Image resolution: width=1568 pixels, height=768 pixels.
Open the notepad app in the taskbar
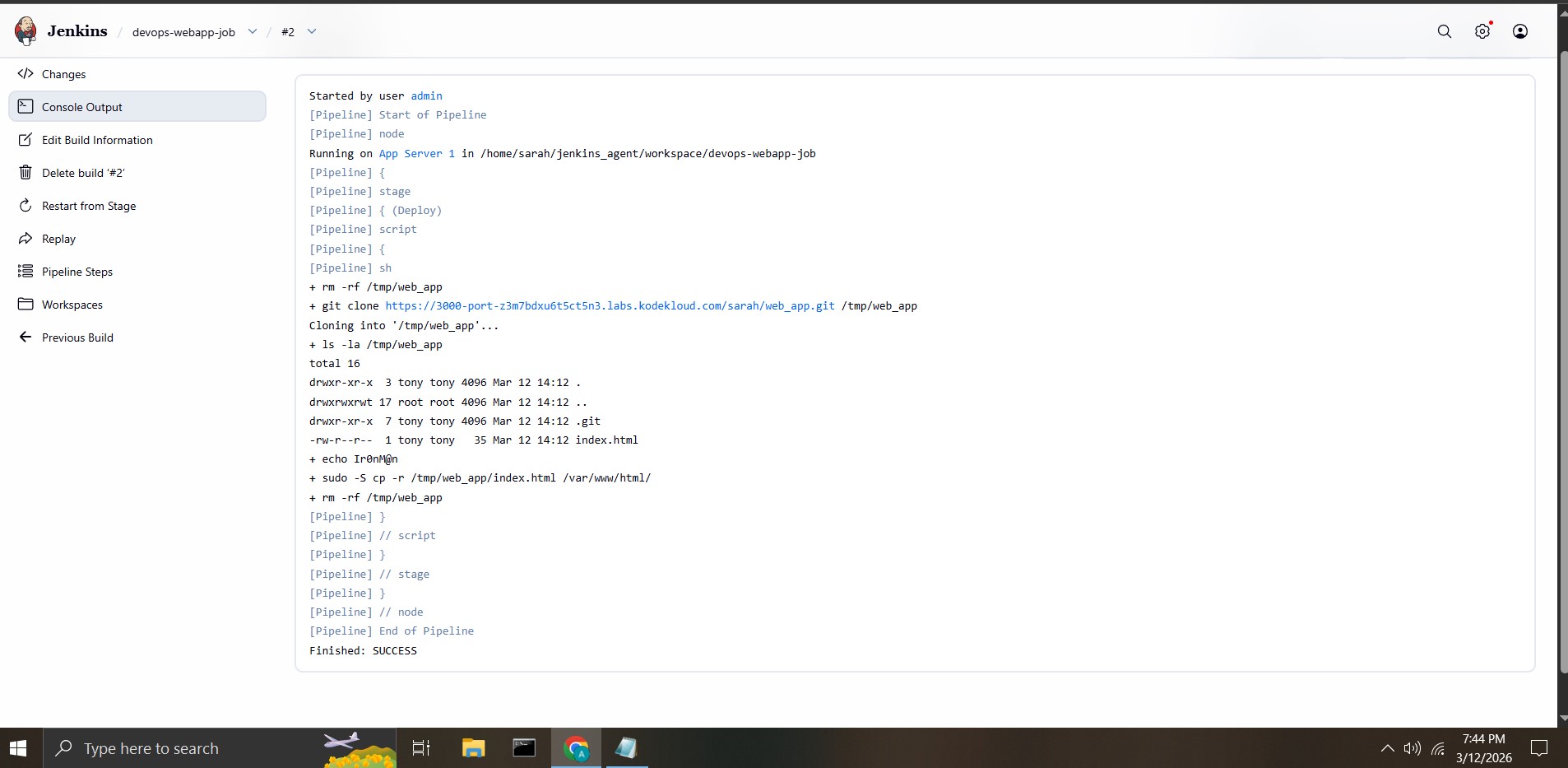[x=627, y=748]
